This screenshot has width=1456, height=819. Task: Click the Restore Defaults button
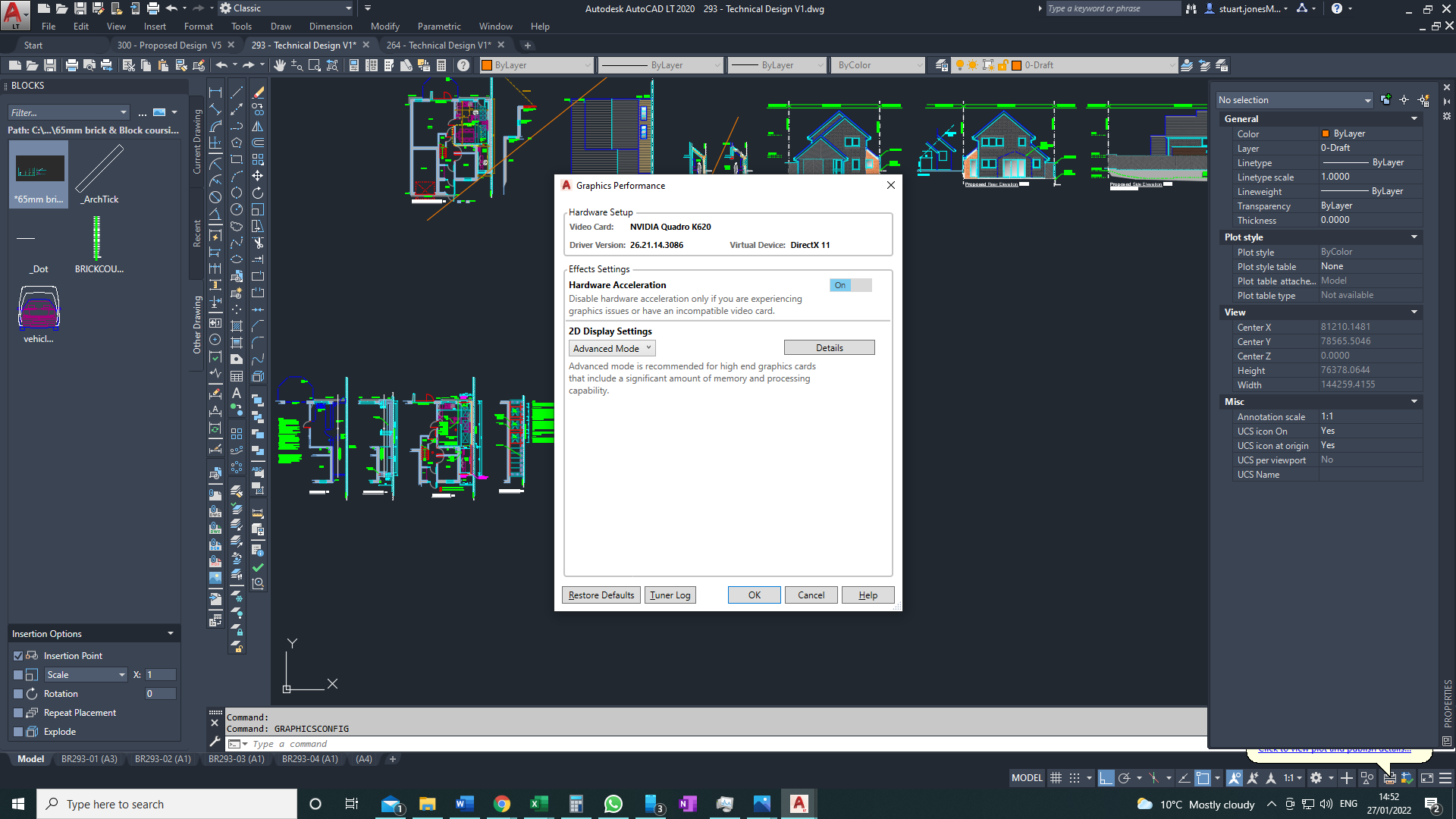(x=601, y=595)
